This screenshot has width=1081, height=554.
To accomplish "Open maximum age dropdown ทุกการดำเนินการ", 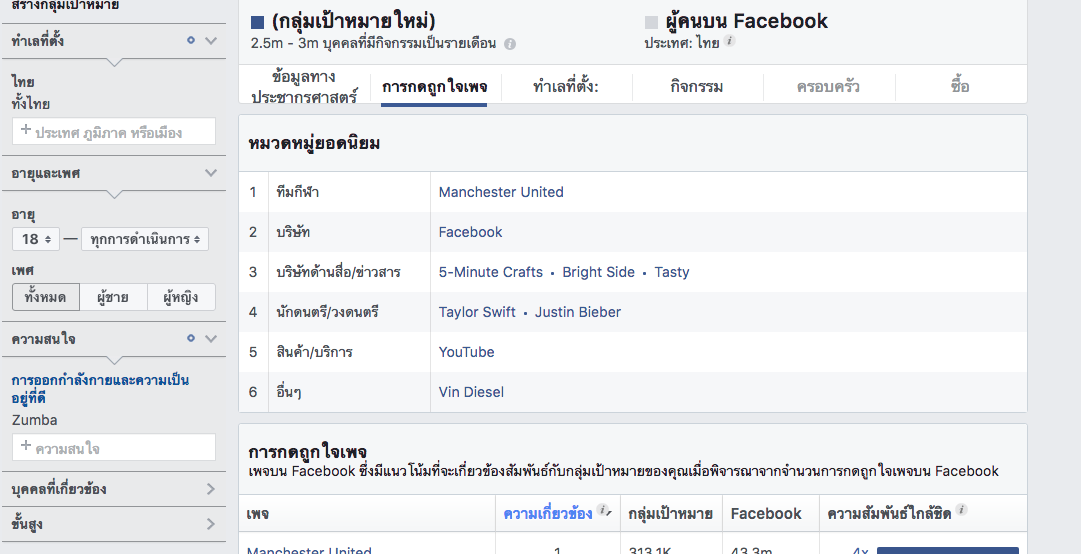I will [x=145, y=239].
